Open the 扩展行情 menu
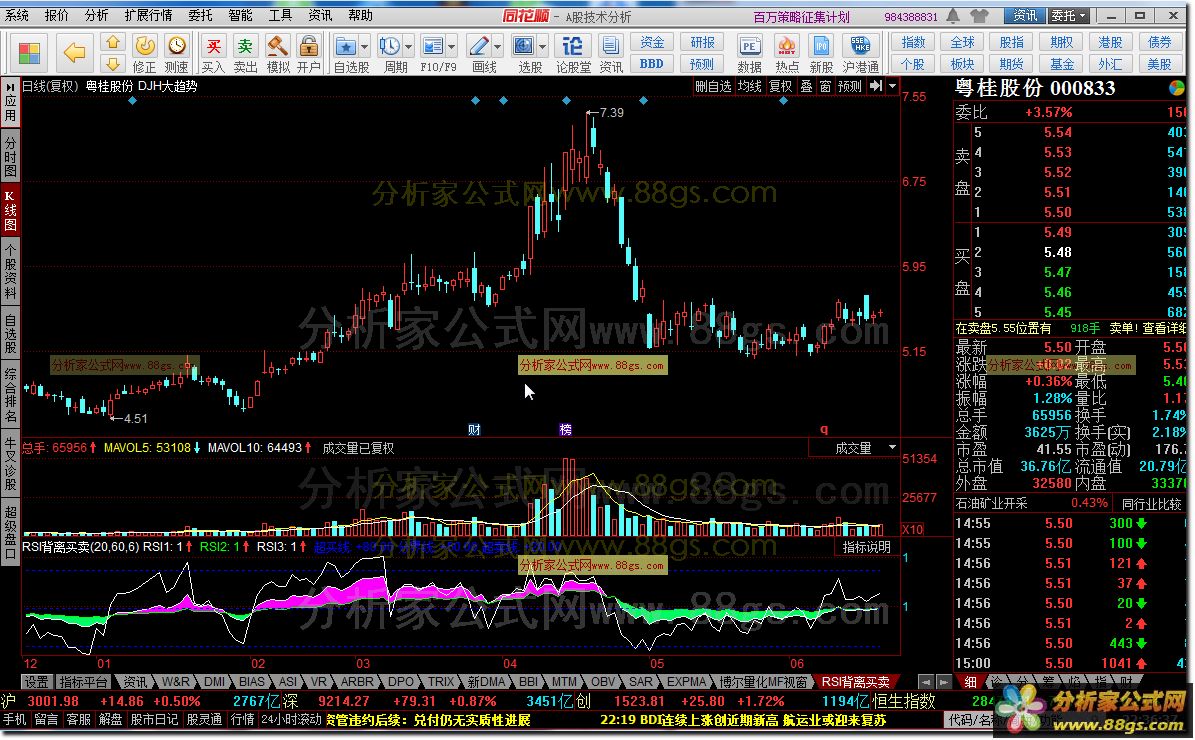This screenshot has height=740, width=1195. pos(148,15)
